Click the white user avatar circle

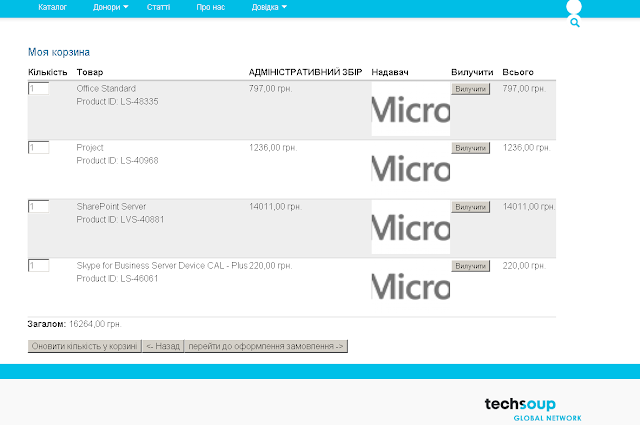point(574,7)
